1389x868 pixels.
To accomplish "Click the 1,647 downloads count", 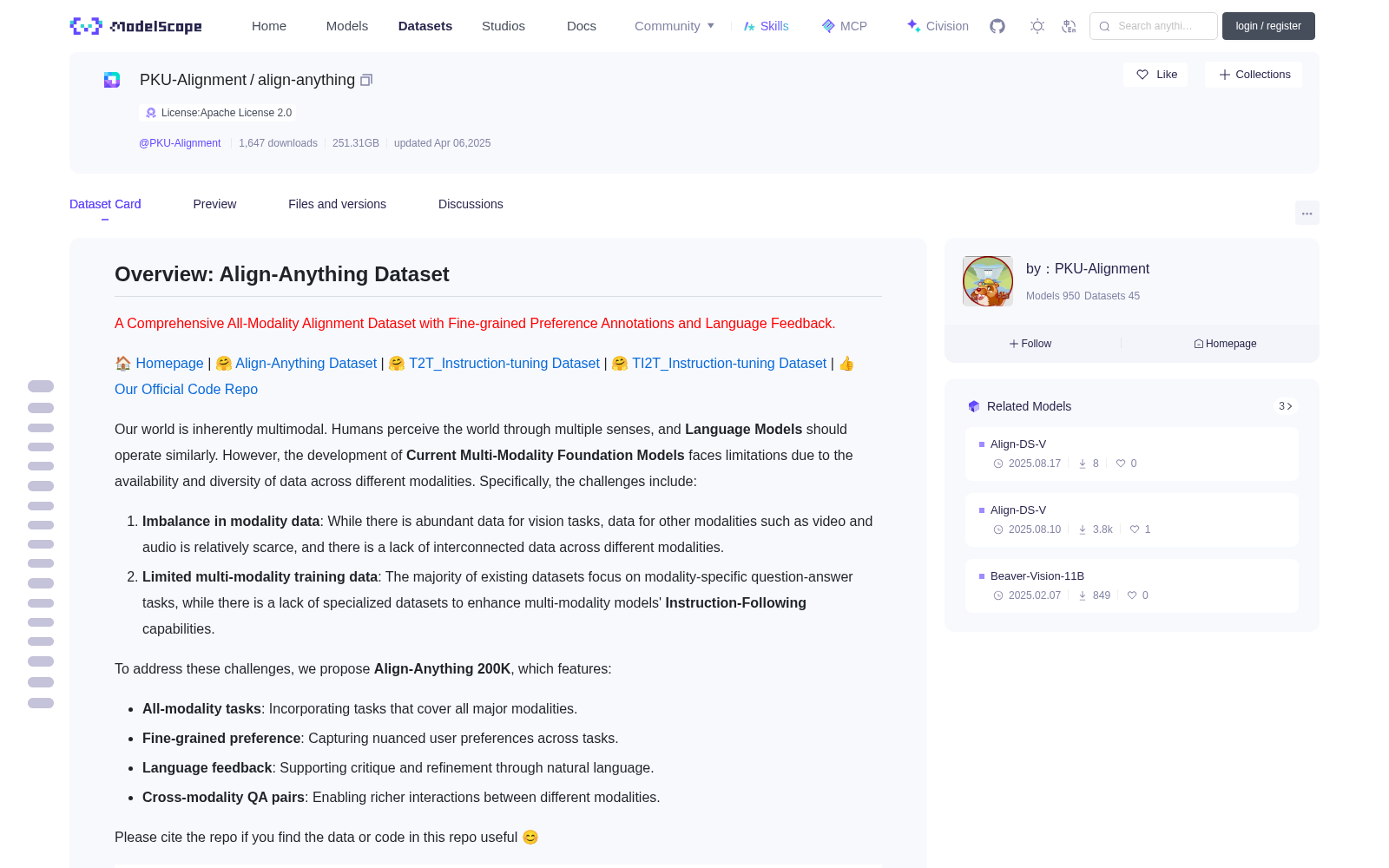I will (x=278, y=143).
